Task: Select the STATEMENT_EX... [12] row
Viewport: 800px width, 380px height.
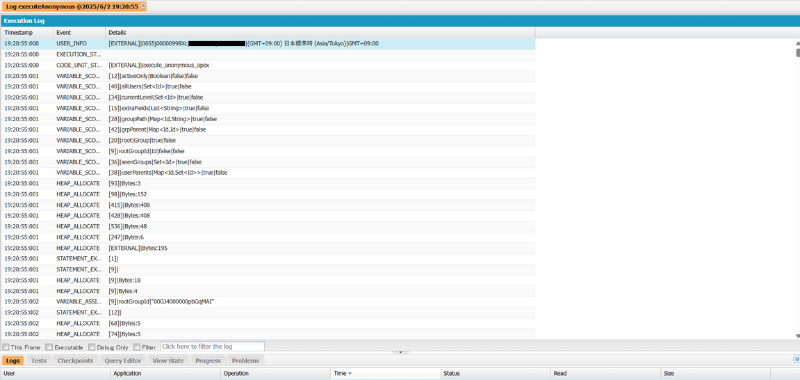Action: pyautogui.click(x=268, y=312)
